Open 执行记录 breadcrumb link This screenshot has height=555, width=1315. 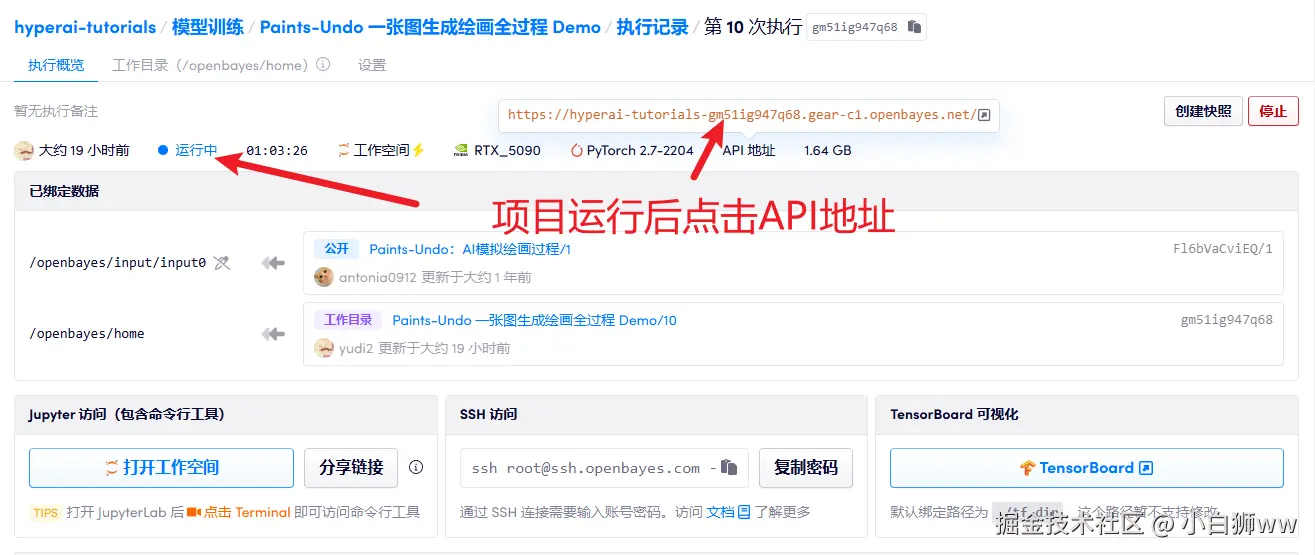652,27
